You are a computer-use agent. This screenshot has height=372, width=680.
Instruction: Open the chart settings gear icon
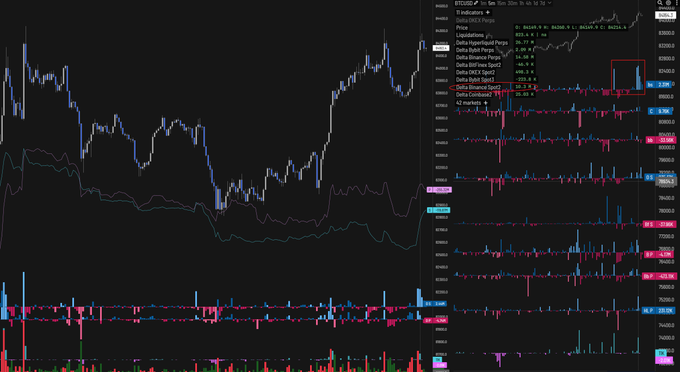coord(668,3)
